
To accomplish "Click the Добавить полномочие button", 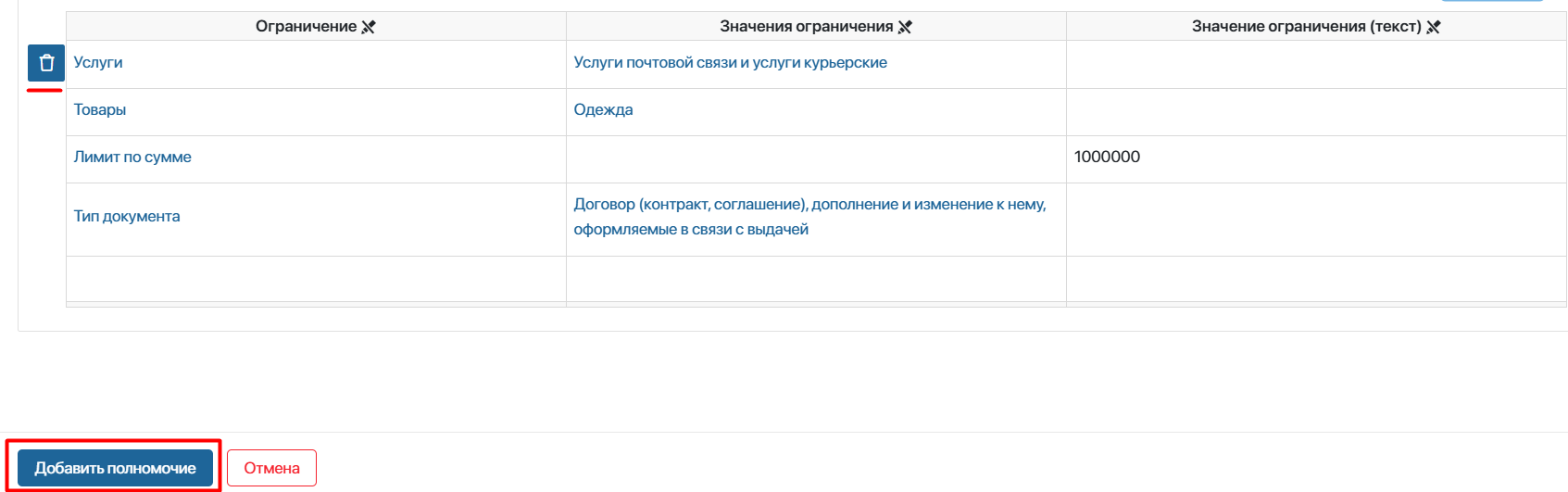I will [x=115, y=468].
